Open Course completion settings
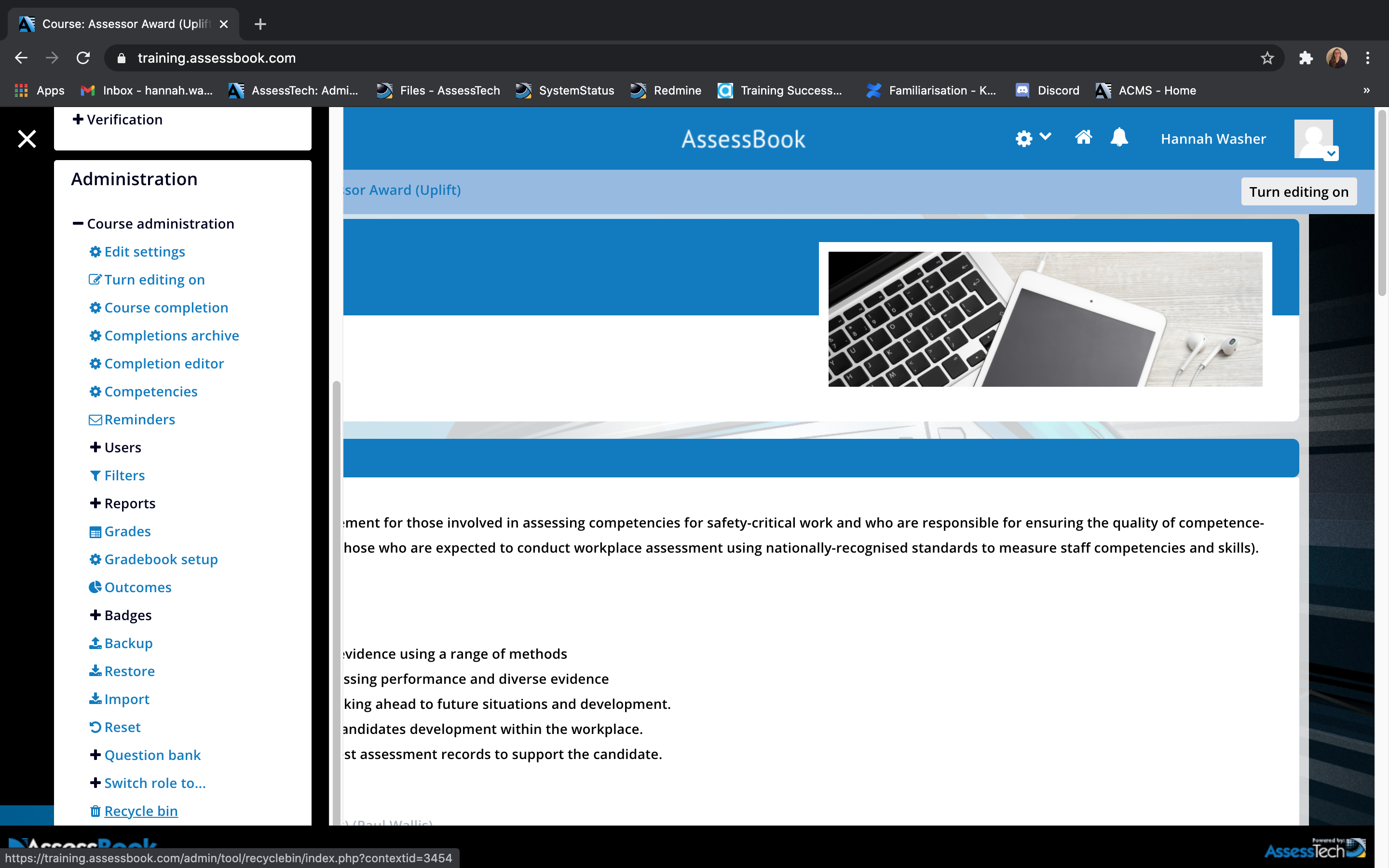This screenshot has width=1389, height=868. coord(166,308)
